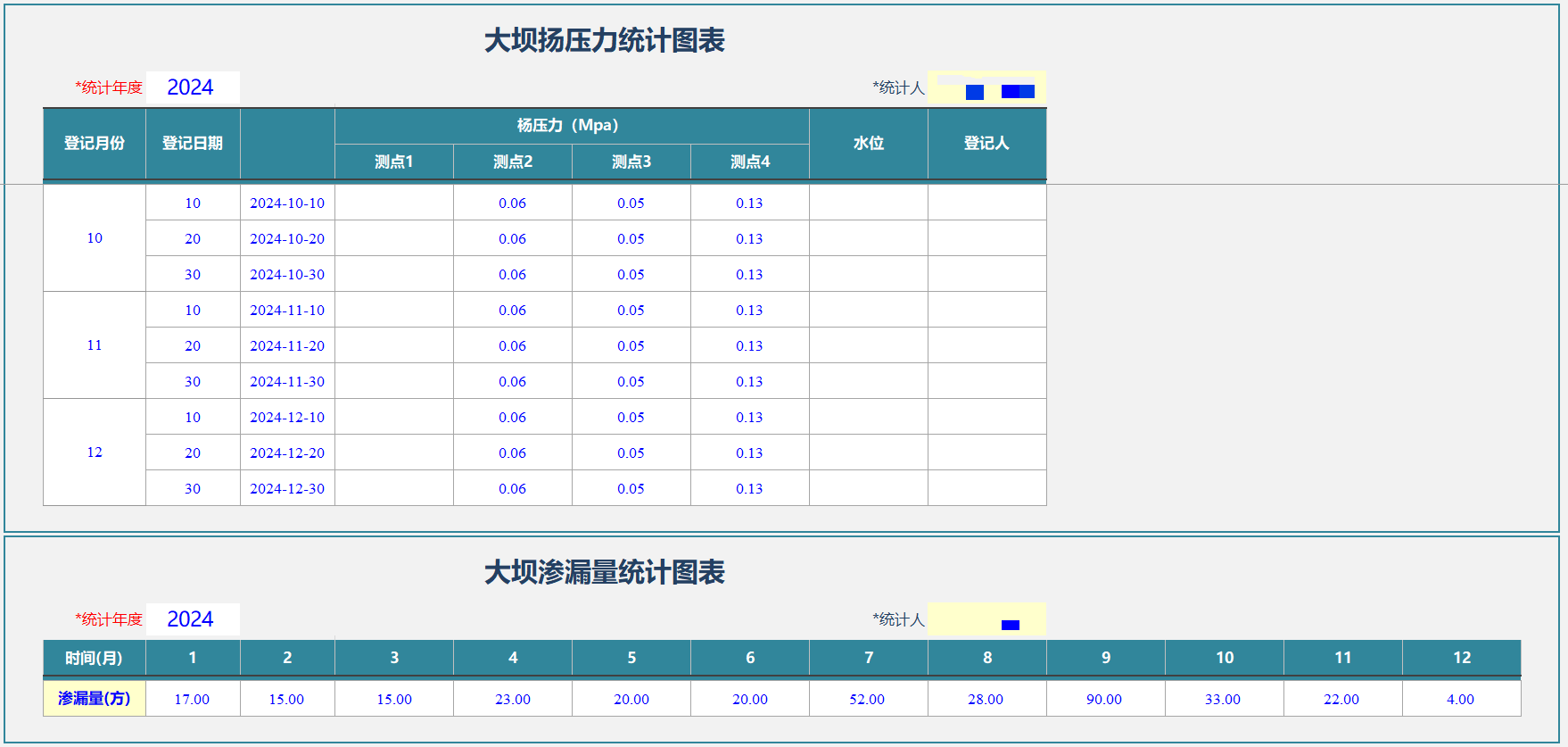Click the 统计年度 field in the 扬压力 section
Screen dimensions: 1568x747
point(193,87)
